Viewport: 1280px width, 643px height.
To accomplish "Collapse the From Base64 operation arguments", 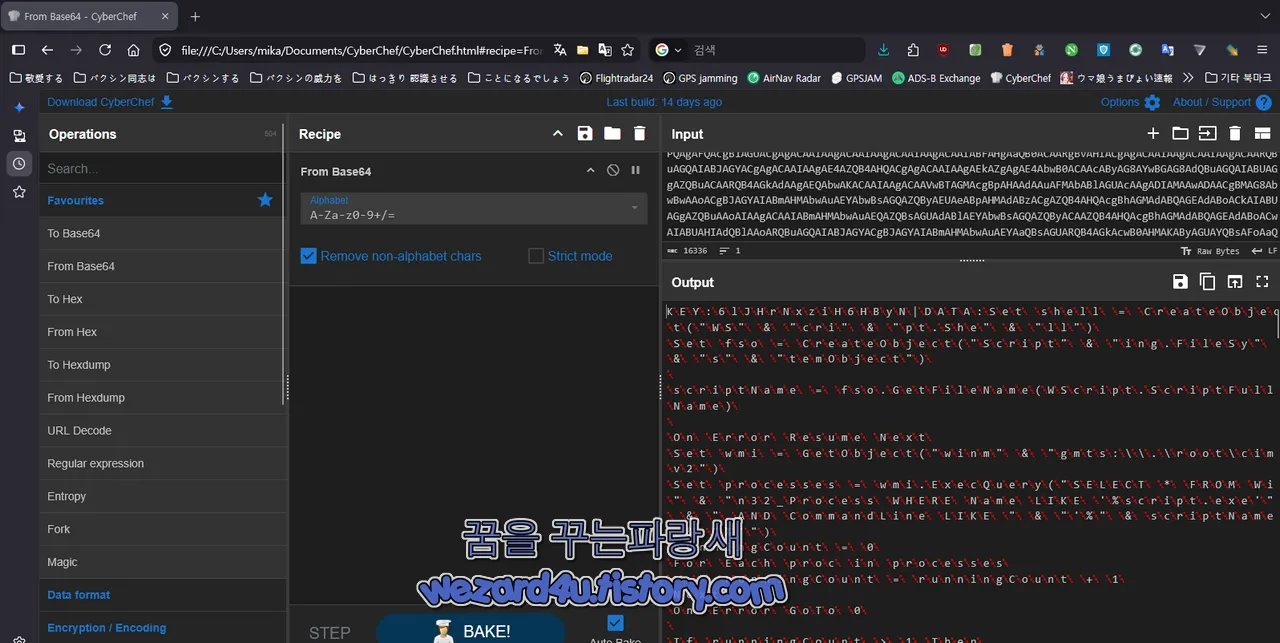I will pyautogui.click(x=591, y=171).
